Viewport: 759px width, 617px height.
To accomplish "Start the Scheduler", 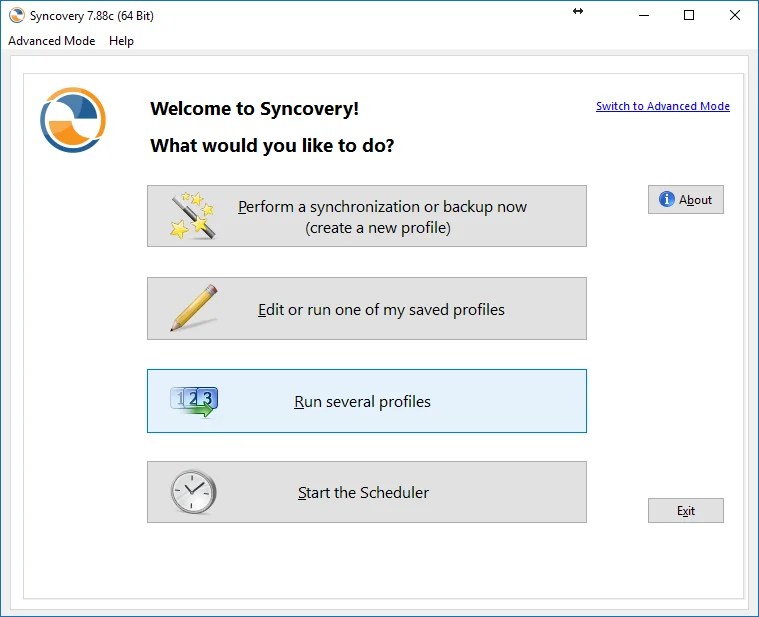I will [367, 492].
